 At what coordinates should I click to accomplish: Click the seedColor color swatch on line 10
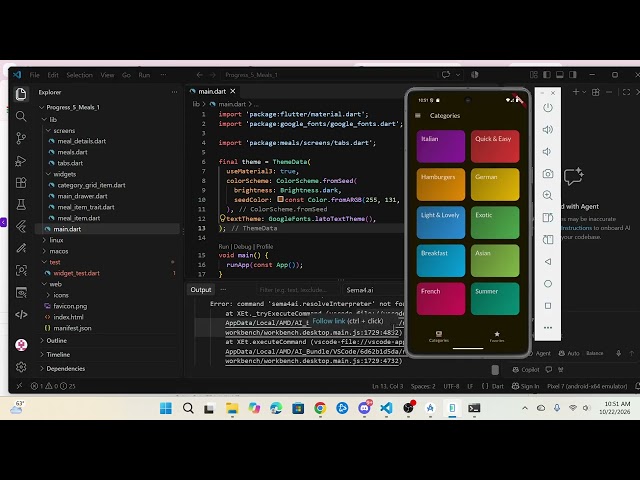(x=280, y=199)
